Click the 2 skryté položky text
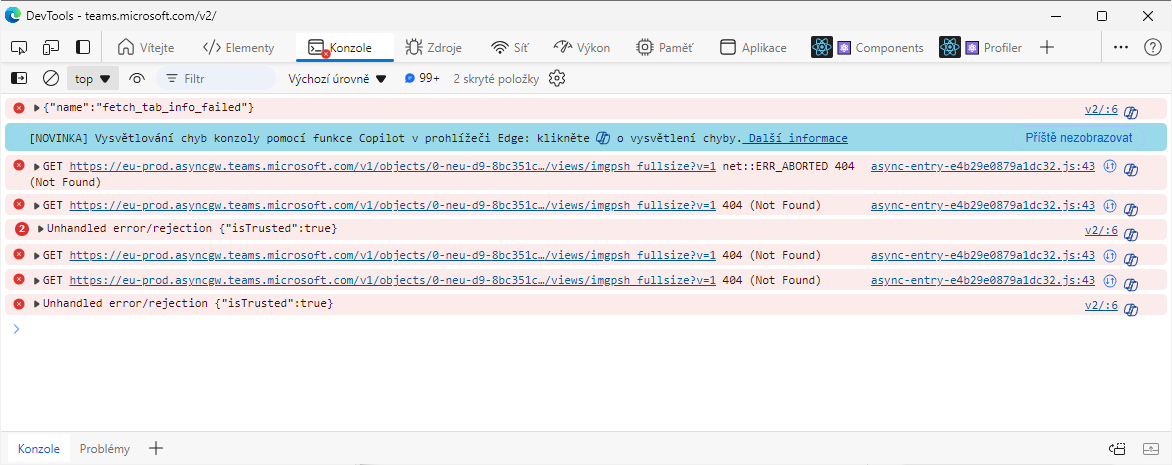Screen dimensions: 1172x465 pyautogui.click(x=496, y=78)
